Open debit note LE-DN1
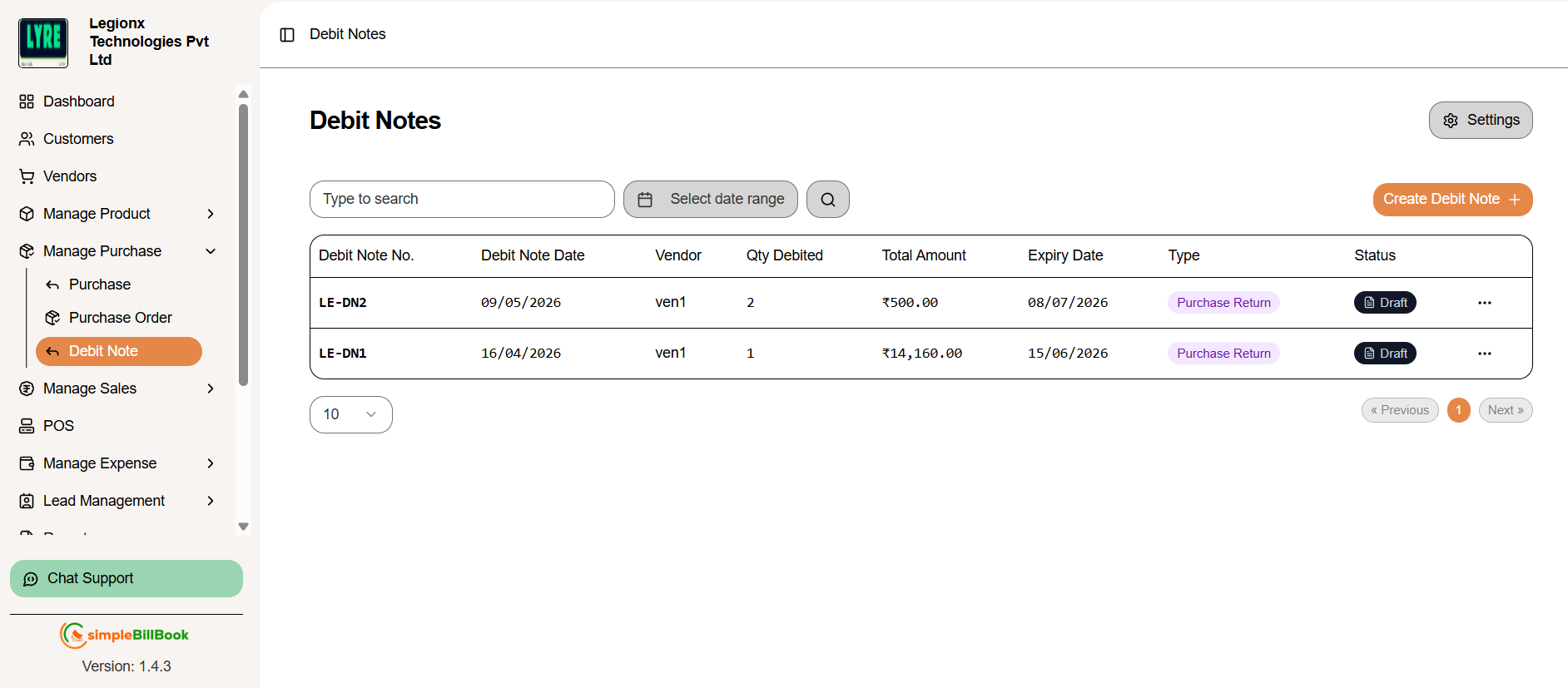The height and width of the screenshot is (688, 1568). pyautogui.click(x=343, y=354)
